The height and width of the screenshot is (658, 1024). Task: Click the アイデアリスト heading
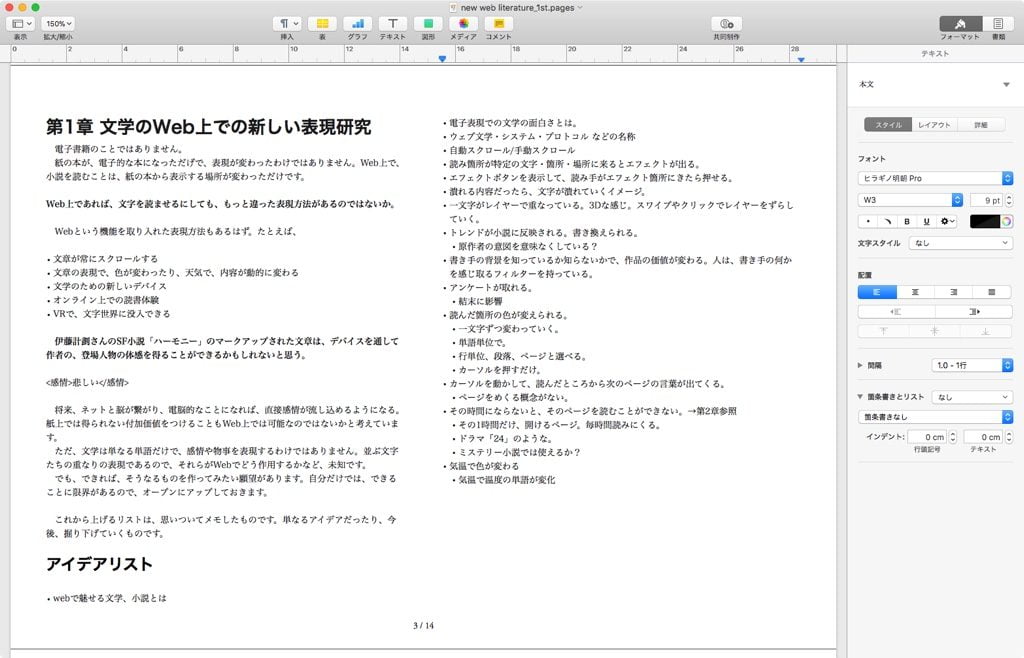[99, 564]
